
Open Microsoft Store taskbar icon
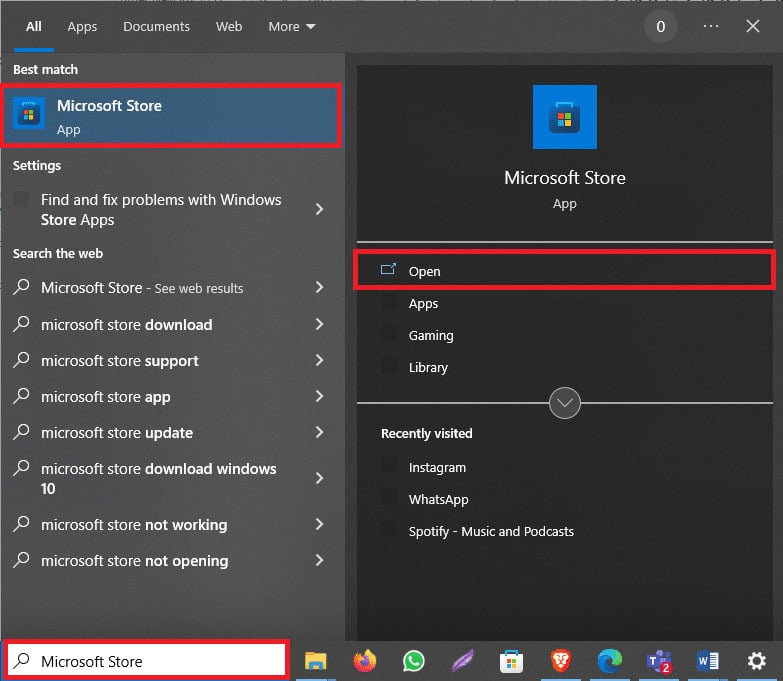pos(511,661)
